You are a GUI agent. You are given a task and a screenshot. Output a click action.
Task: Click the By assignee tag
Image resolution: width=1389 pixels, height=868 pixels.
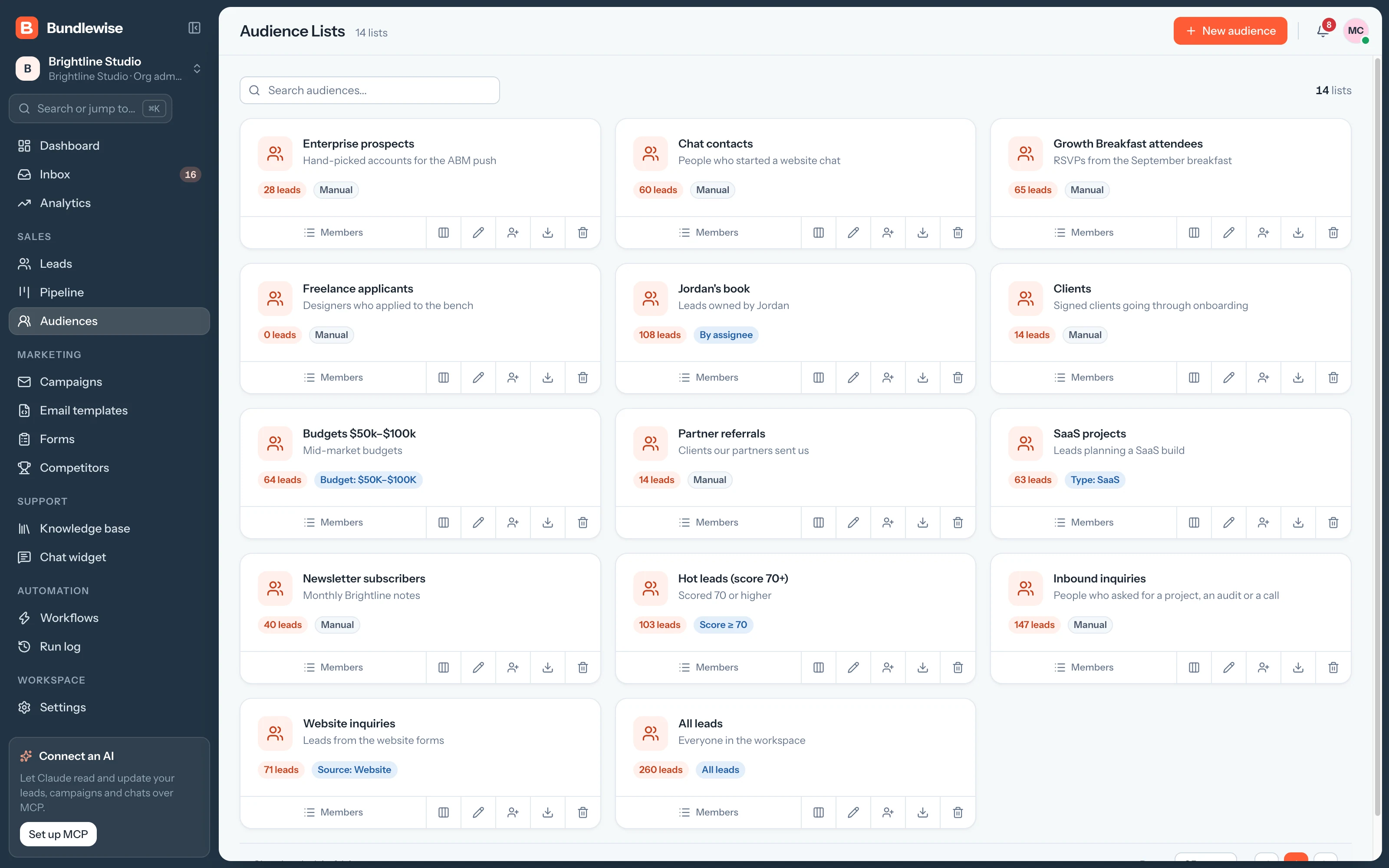point(726,335)
